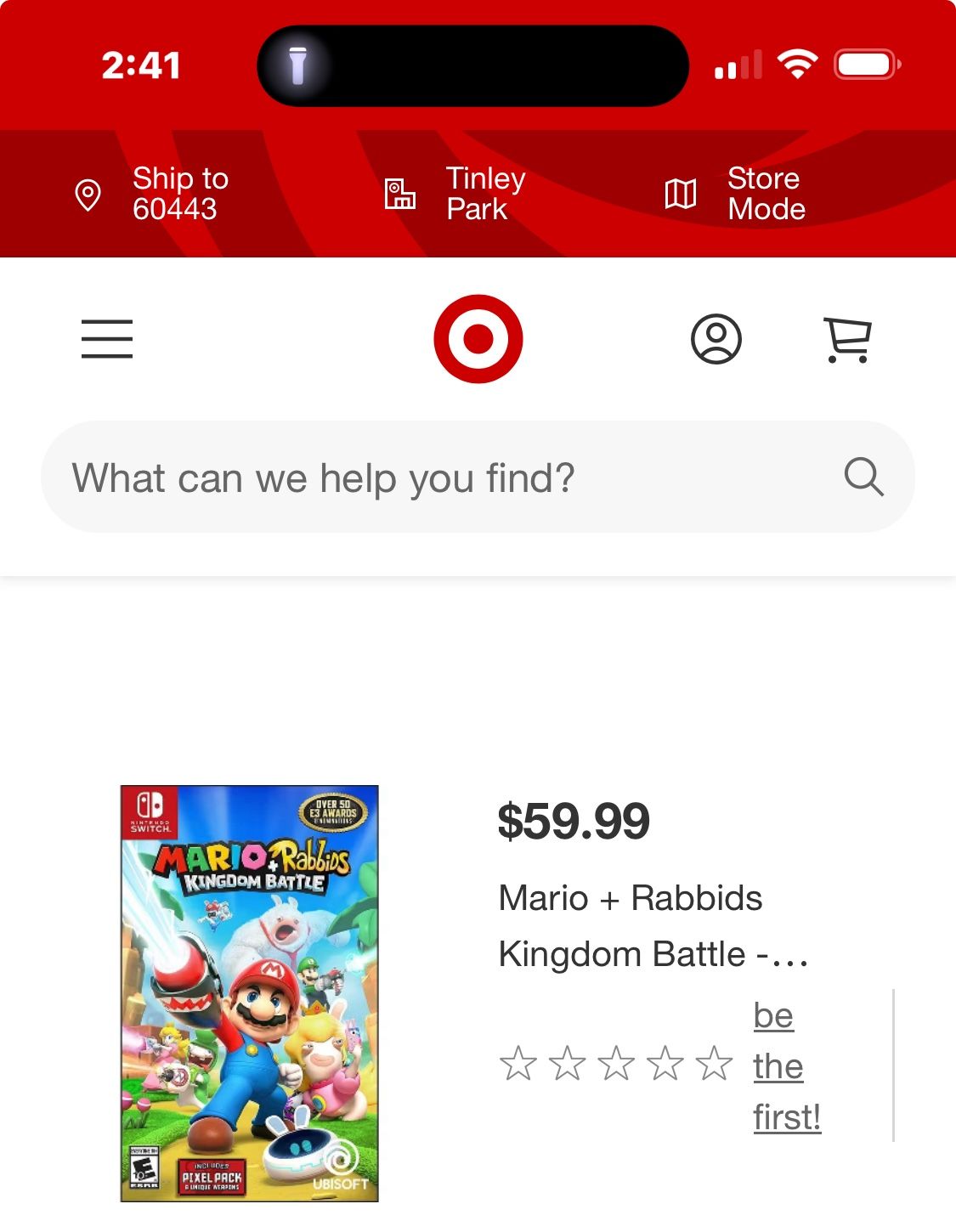Image resolution: width=956 pixels, height=1232 pixels.
Task: Tap the Tinley Park store icon
Action: click(x=399, y=194)
